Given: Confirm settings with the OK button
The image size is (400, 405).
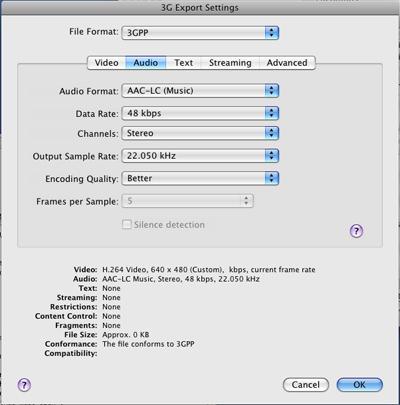Looking at the screenshot, I should (x=360, y=385).
